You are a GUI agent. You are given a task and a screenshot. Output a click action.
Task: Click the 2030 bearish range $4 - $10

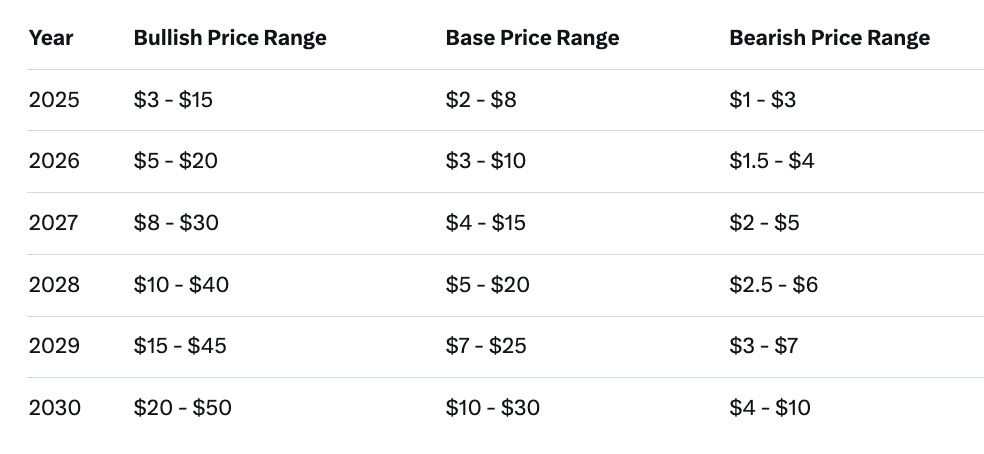[x=770, y=408]
